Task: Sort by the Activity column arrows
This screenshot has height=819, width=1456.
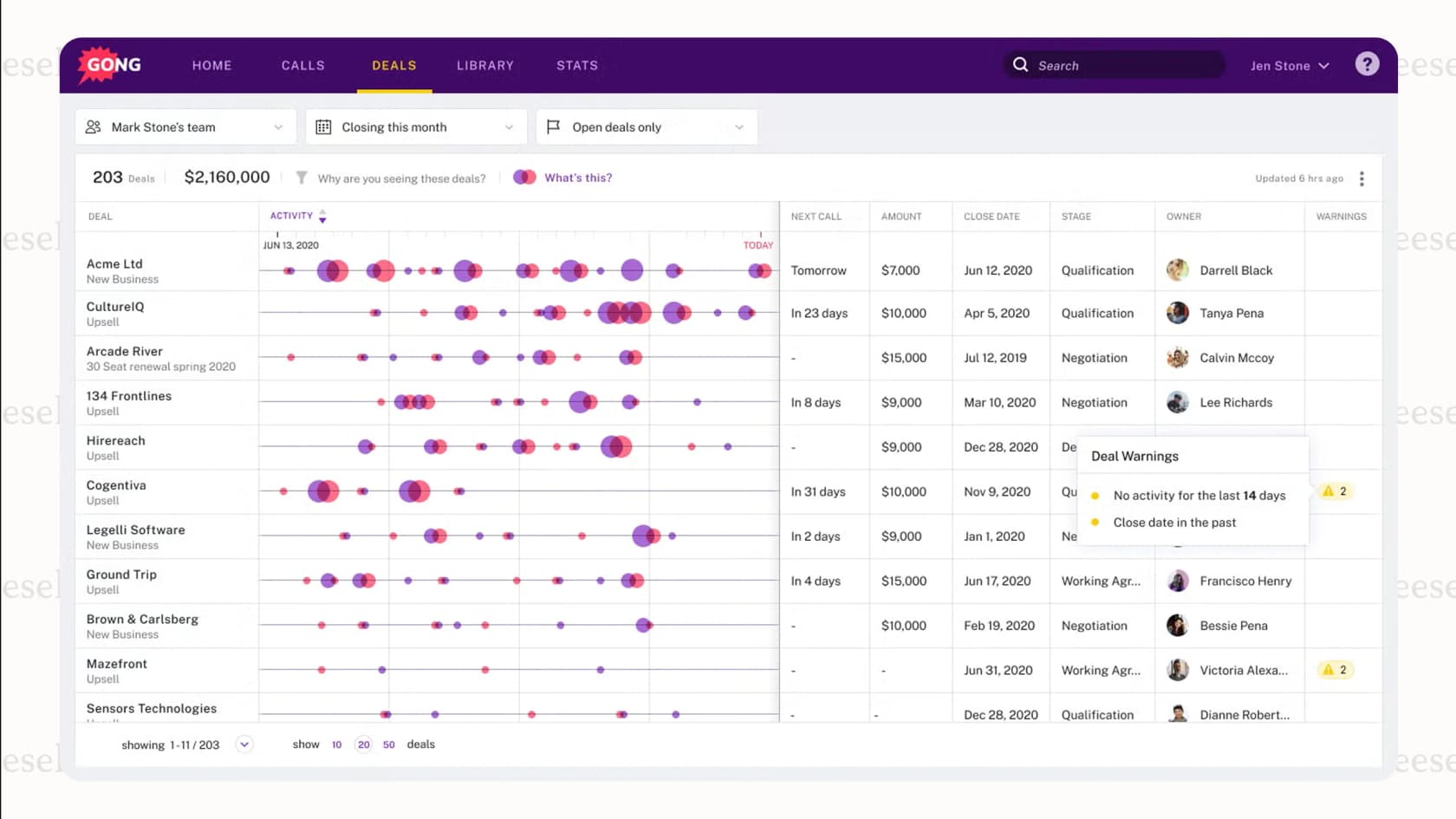Action: pos(322,216)
